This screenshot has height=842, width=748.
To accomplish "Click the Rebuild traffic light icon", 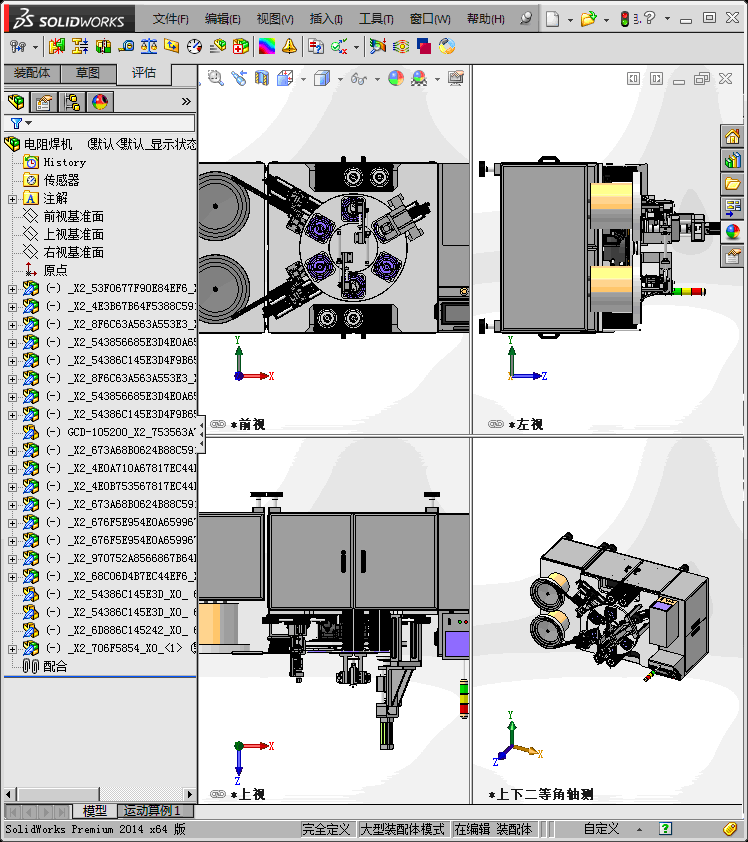I will 624,19.
